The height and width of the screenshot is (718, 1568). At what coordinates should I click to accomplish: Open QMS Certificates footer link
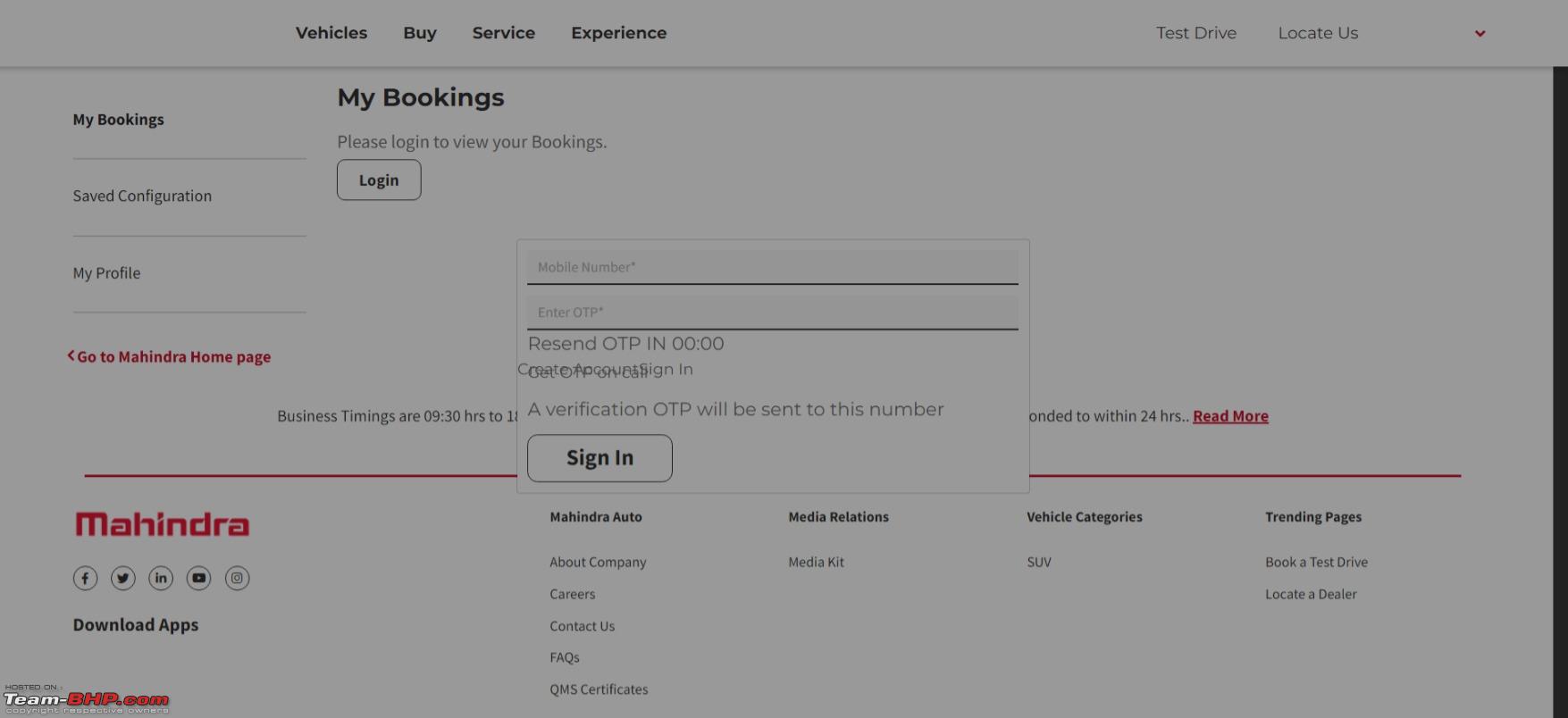pos(599,689)
